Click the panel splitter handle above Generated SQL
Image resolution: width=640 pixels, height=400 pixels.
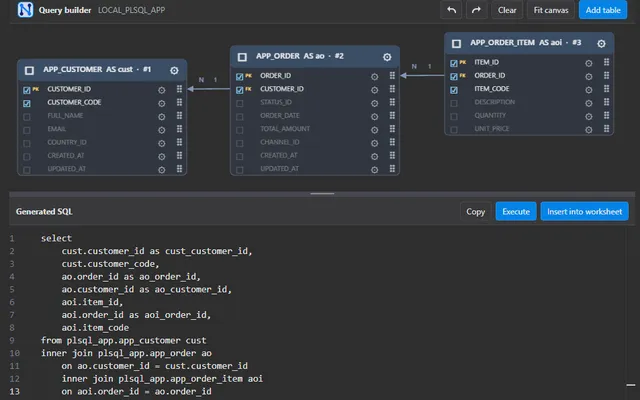(322, 194)
